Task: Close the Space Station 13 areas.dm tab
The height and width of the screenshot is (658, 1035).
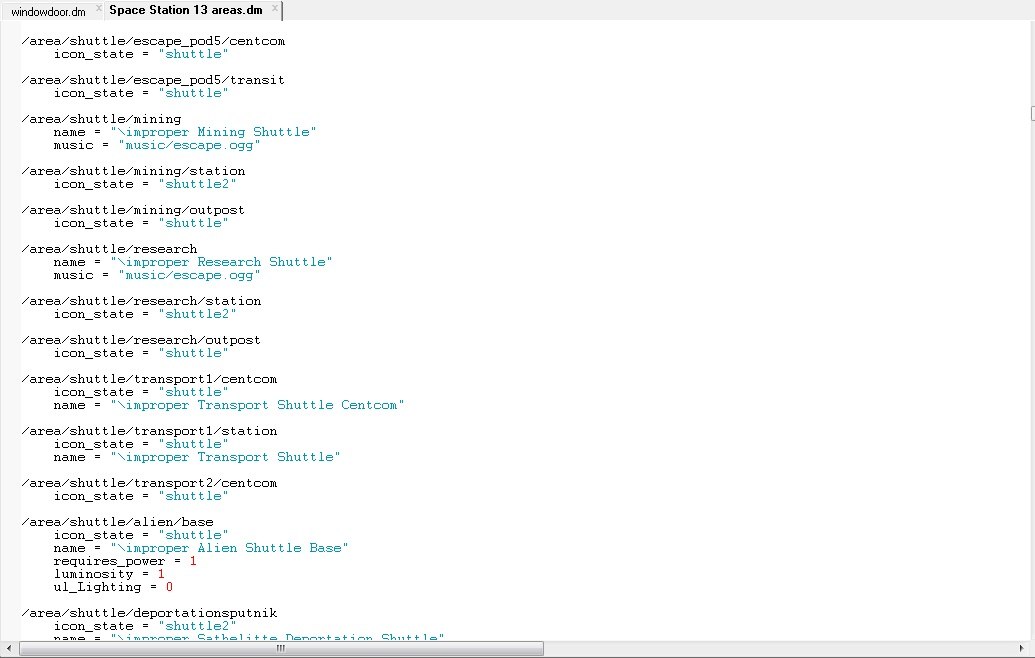Action: (275, 8)
